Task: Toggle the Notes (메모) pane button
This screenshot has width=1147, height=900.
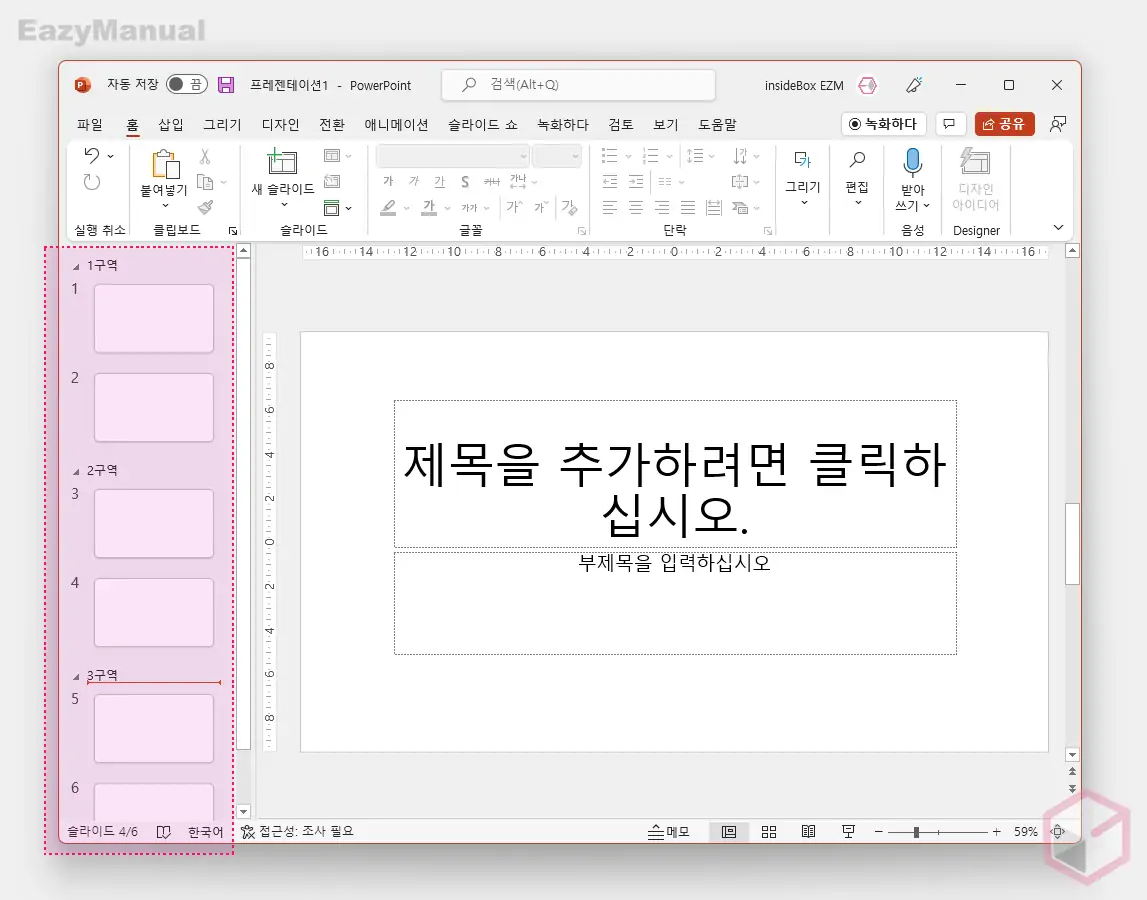Action: [x=669, y=832]
